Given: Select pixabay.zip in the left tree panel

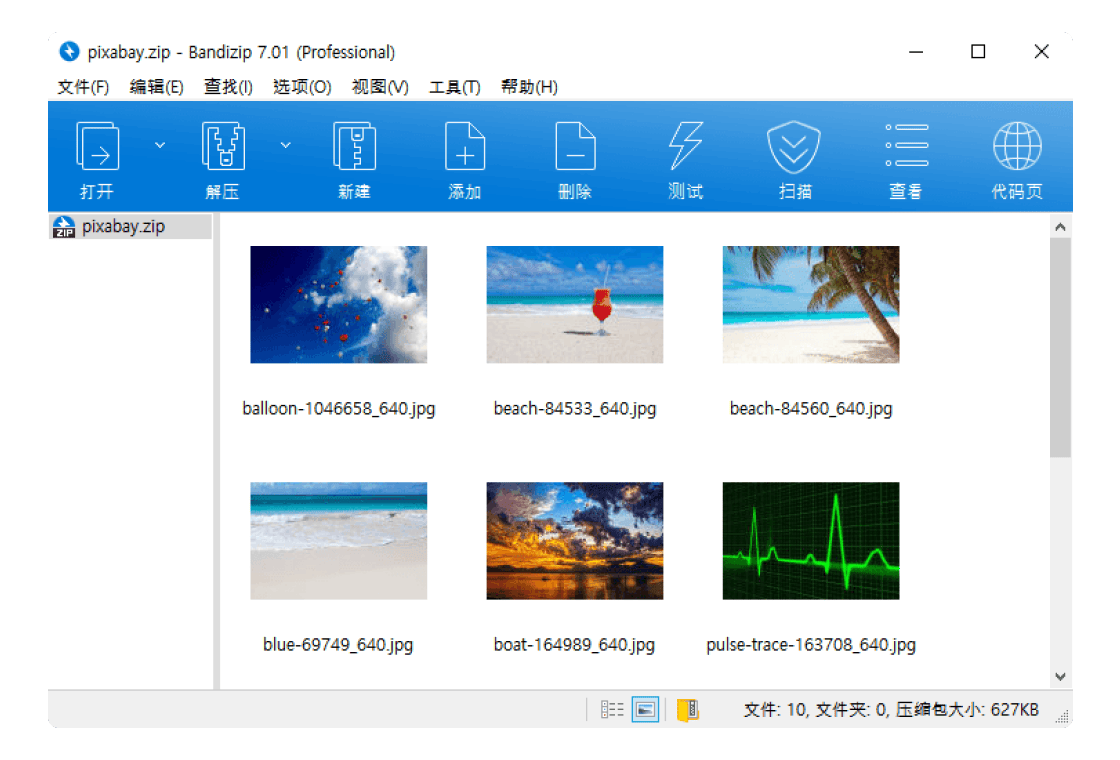Looking at the screenshot, I should pyautogui.click(x=123, y=227).
